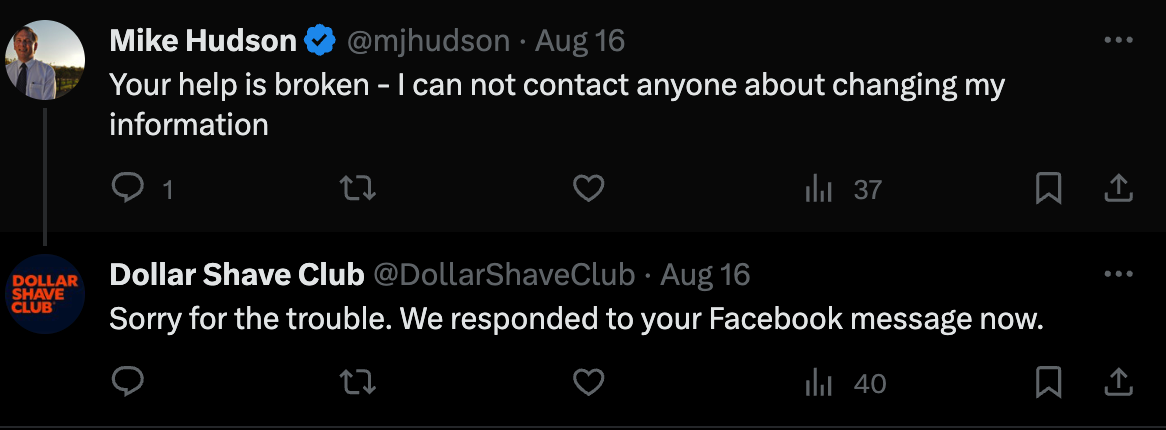Reply to Dollar Shave Club's tweet
The width and height of the screenshot is (1166, 430).
[x=127, y=383]
